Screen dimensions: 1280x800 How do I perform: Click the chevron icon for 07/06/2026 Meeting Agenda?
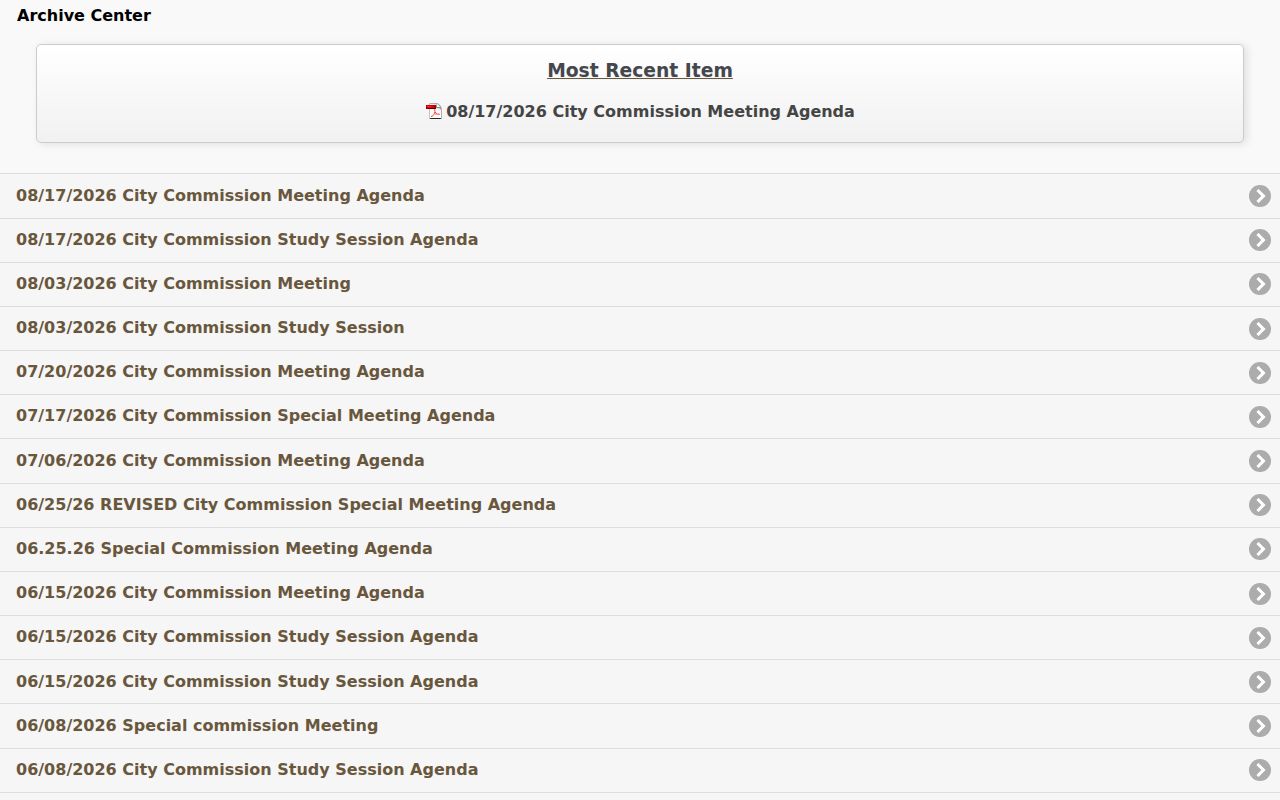pos(1260,461)
